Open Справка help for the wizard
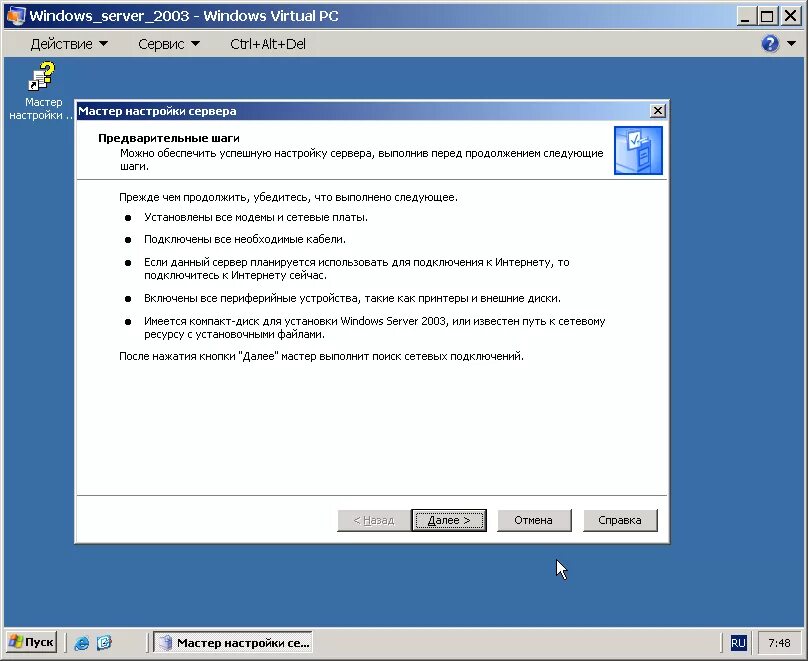The height and width of the screenshot is (661, 808). click(620, 520)
